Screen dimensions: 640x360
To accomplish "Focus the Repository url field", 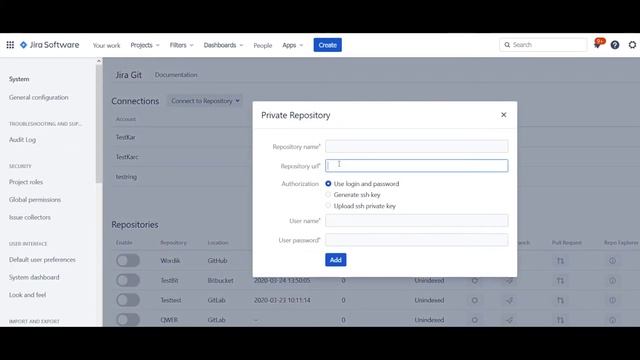I will click(x=417, y=166).
